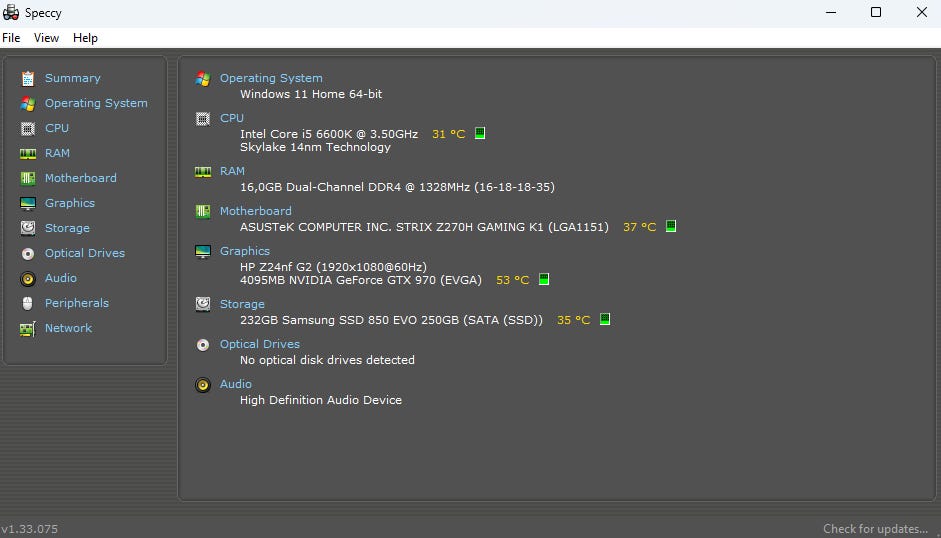Image resolution: width=941 pixels, height=538 pixels.
Task: Click the 35 °C storage temperature value
Action: pyautogui.click(x=574, y=320)
